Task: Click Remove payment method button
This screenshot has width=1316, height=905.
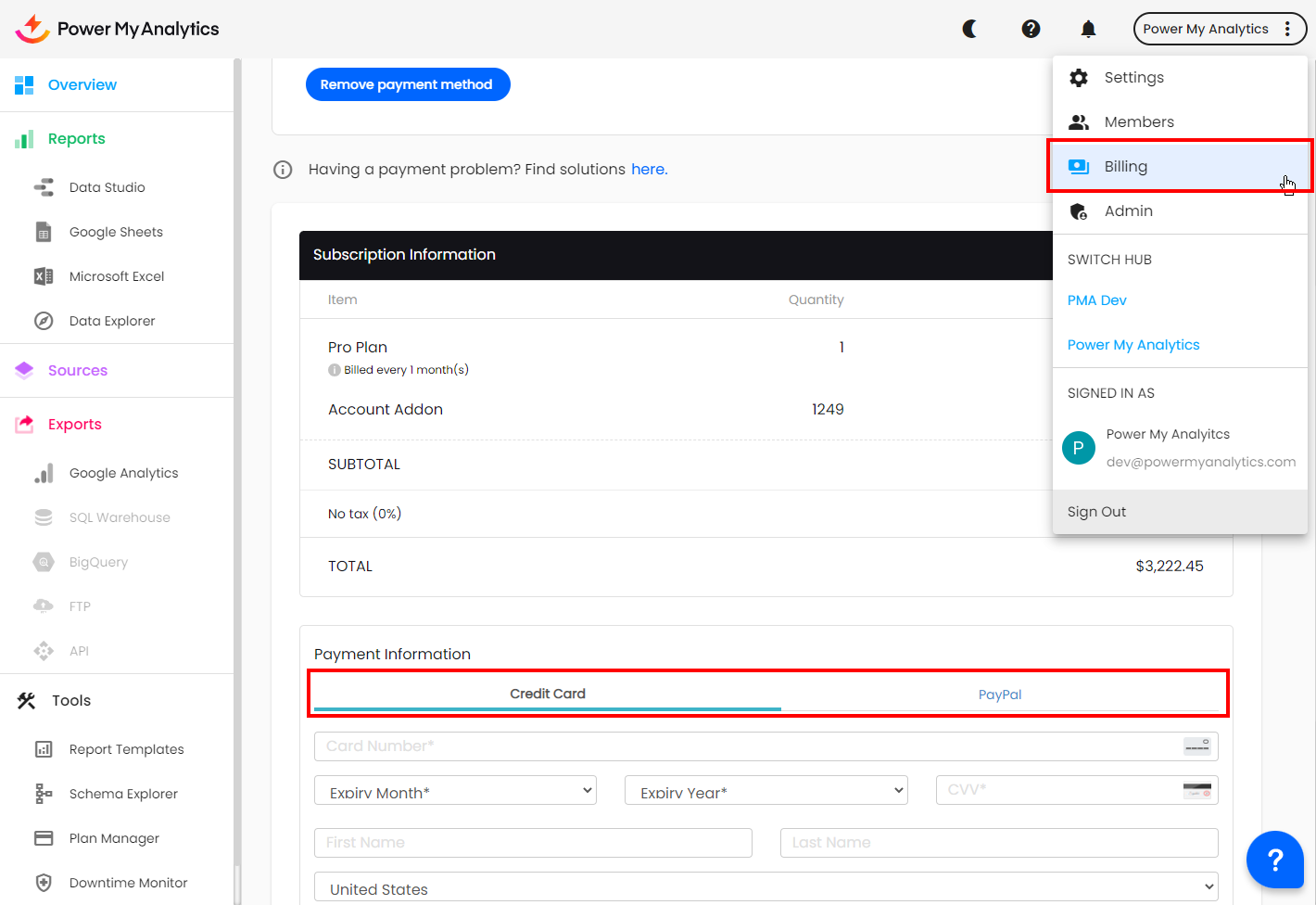Action: click(x=407, y=84)
